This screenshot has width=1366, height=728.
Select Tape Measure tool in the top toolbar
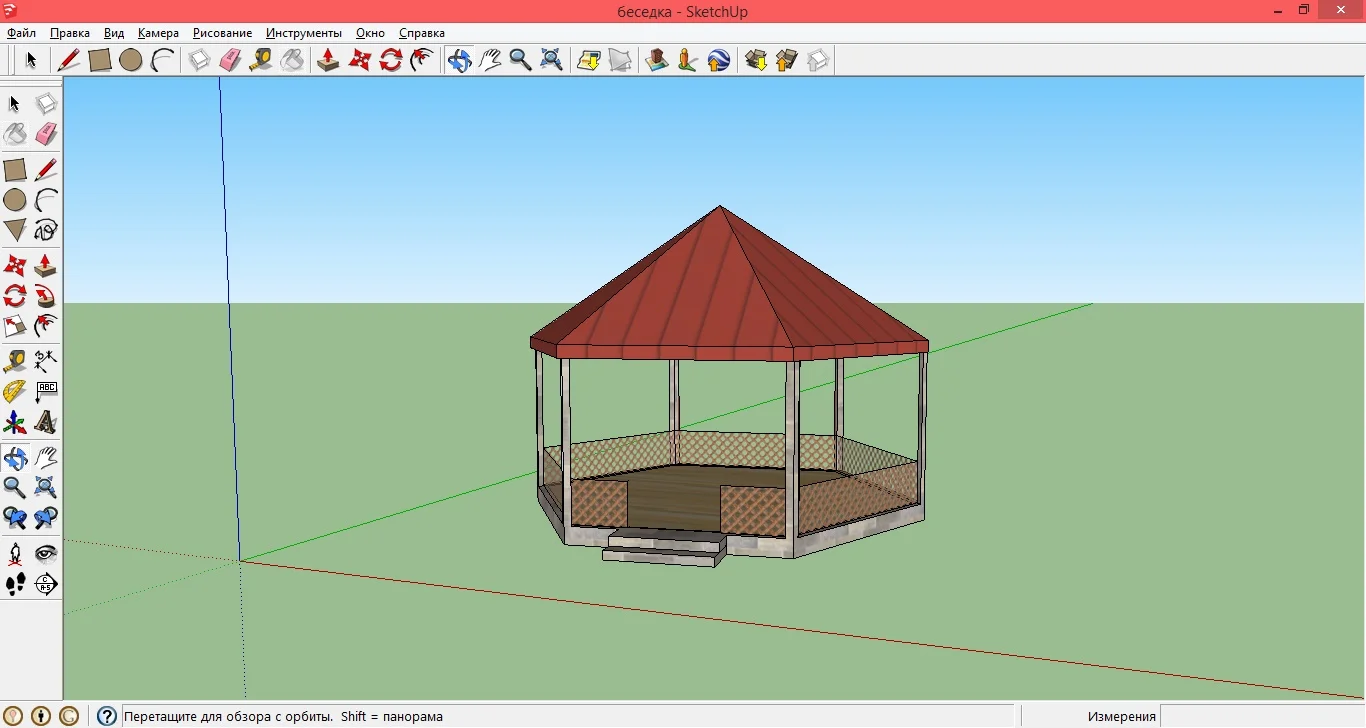tap(261, 60)
